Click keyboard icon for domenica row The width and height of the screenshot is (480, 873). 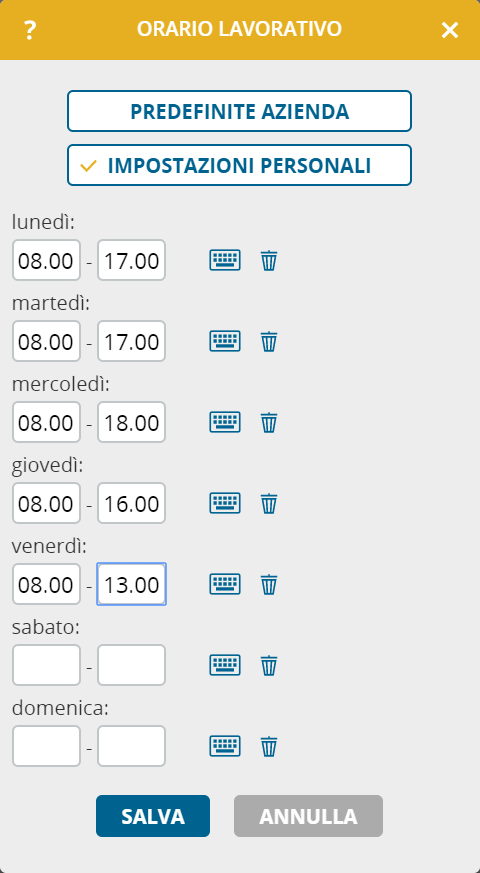(225, 746)
